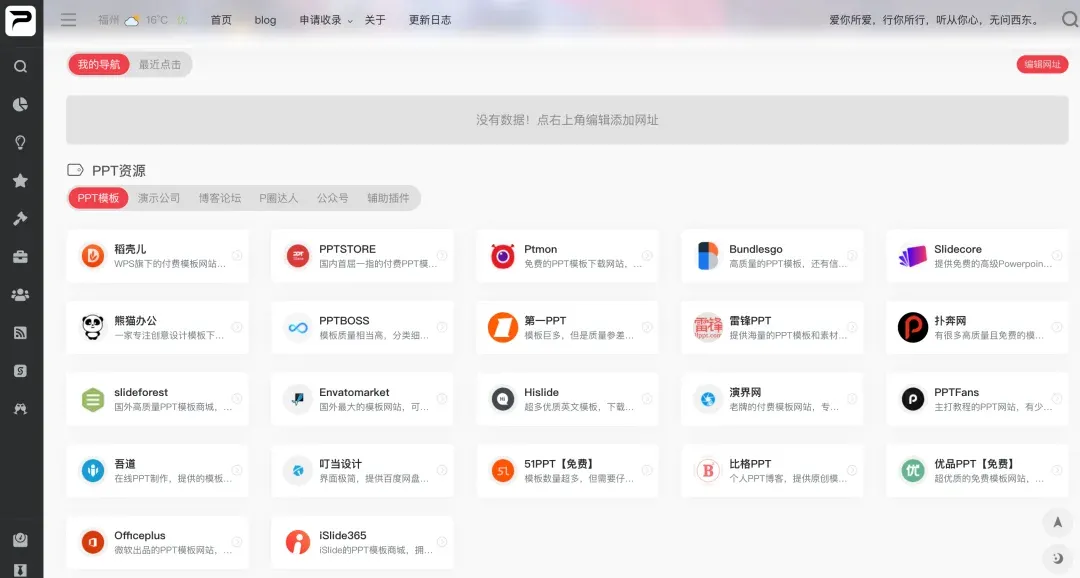Select the pie chart icon in the sidebar
The height and width of the screenshot is (578, 1080).
(x=21, y=104)
